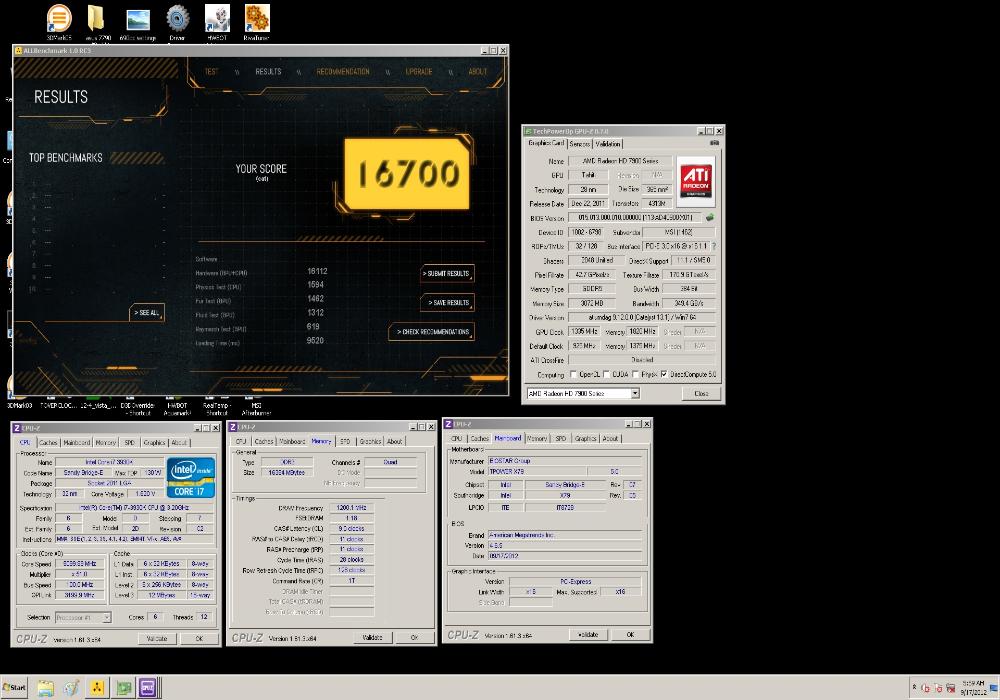Click the Start button
Screen dimensions: 1000x700
[x=14, y=687]
